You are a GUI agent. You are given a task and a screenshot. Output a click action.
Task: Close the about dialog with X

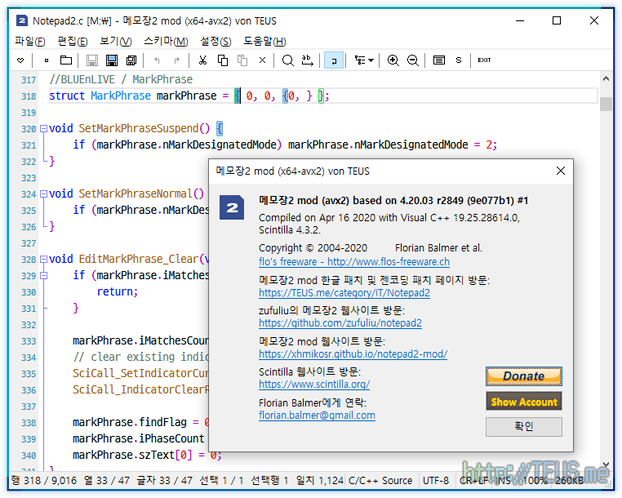click(561, 171)
